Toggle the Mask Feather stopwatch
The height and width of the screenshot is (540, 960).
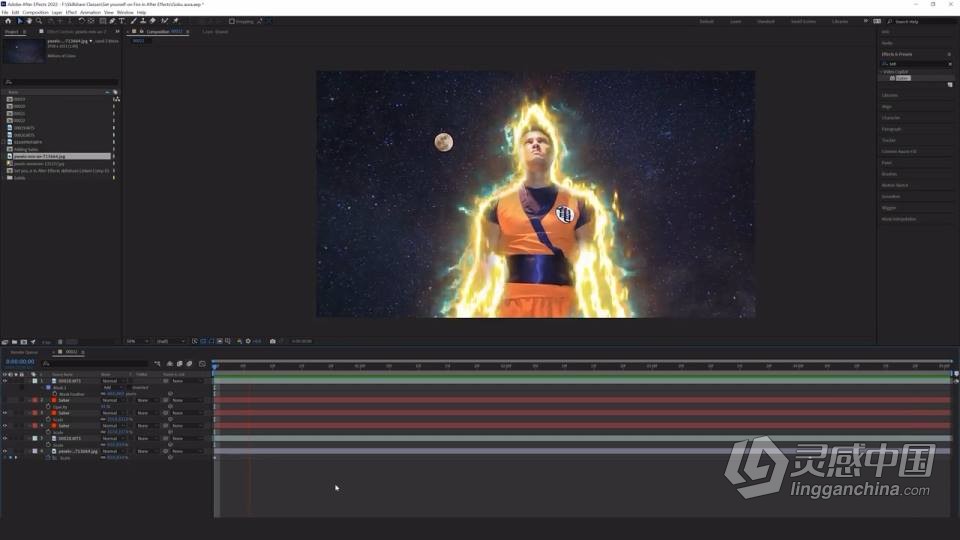point(54,394)
